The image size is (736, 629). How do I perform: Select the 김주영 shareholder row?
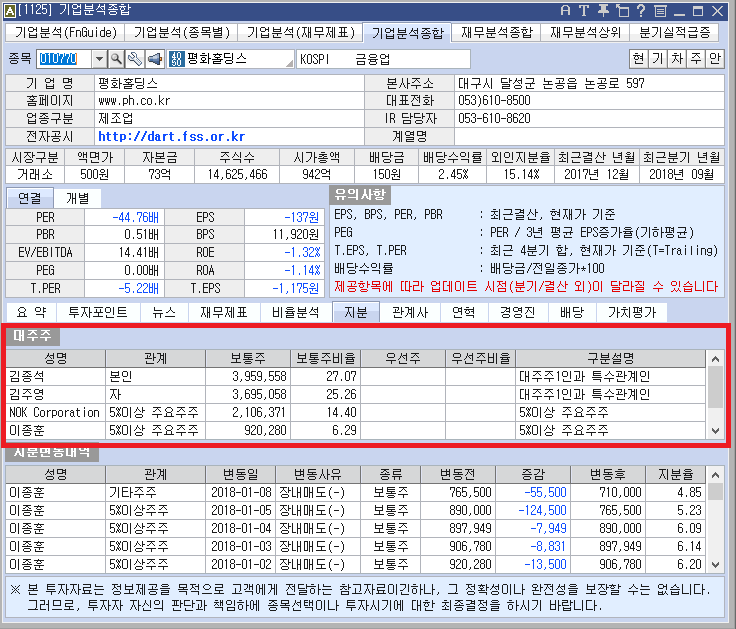355,394
